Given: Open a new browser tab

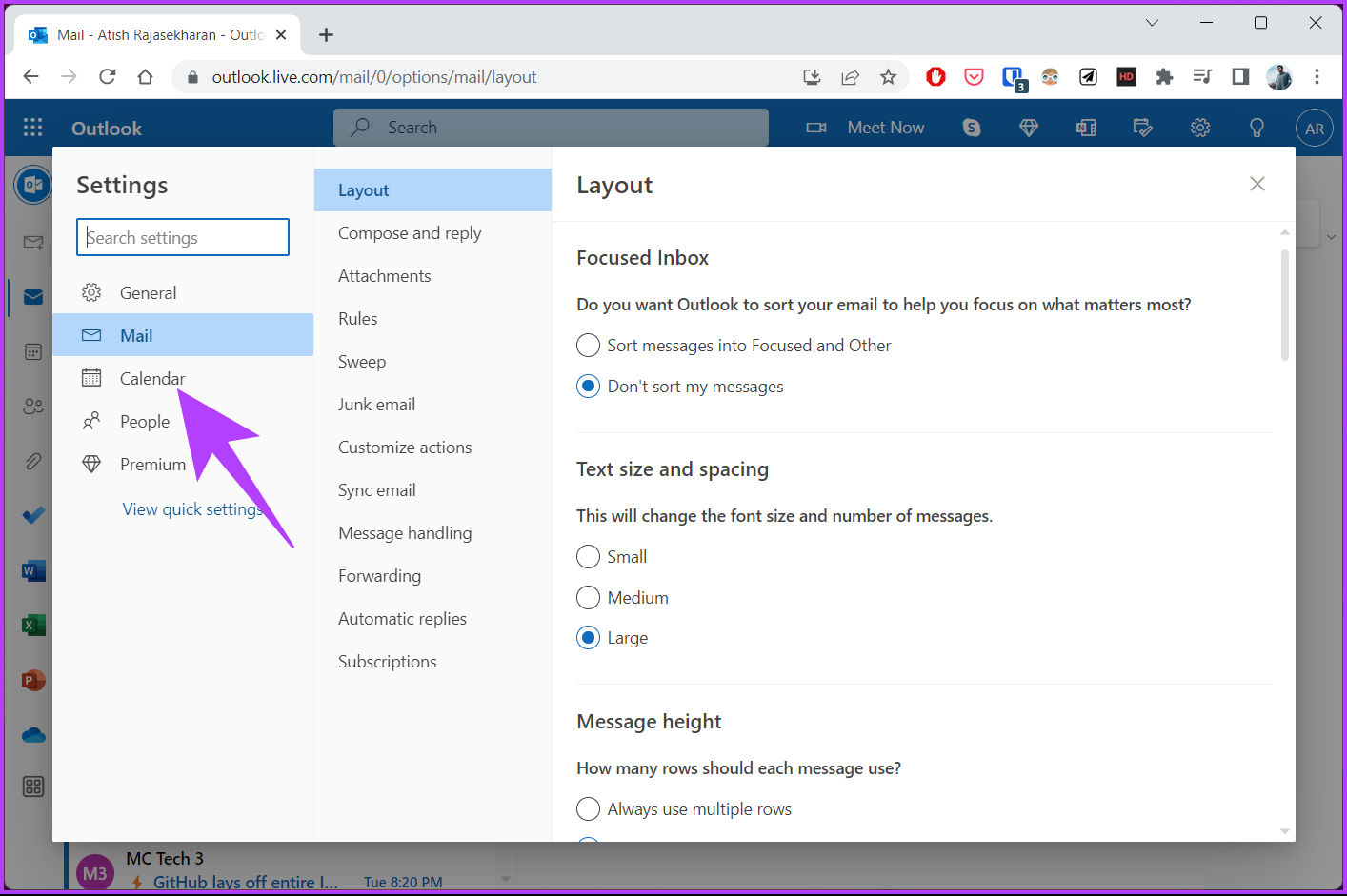Looking at the screenshot, I should click(x=326, y=34).
